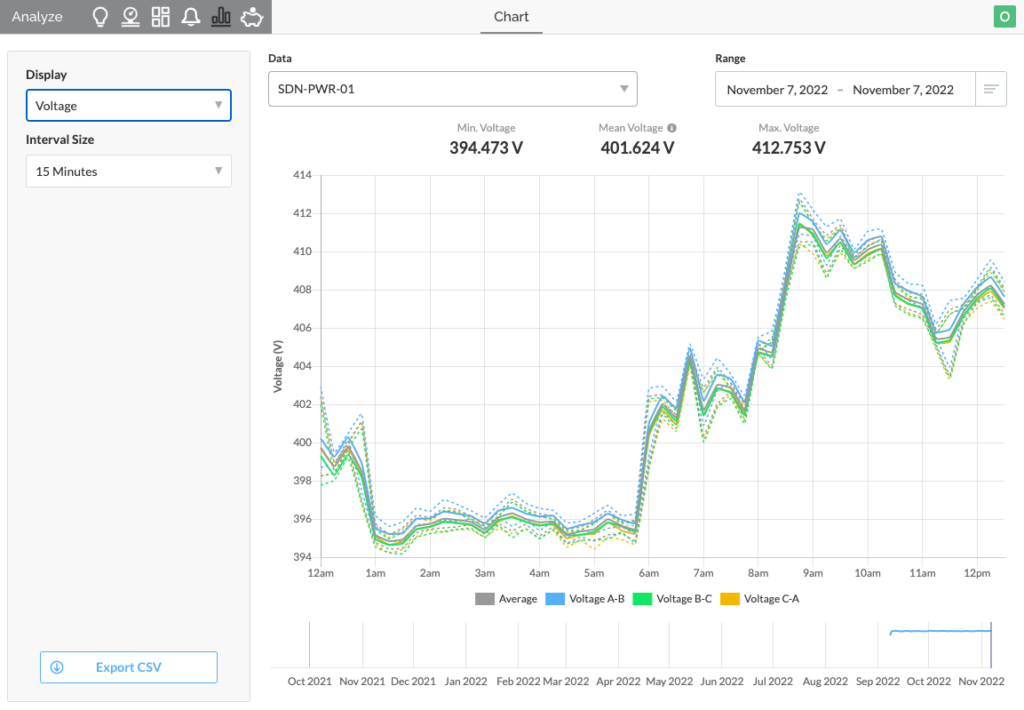Open the Interval Size 15 Minutes dropdown

(129, 171)
